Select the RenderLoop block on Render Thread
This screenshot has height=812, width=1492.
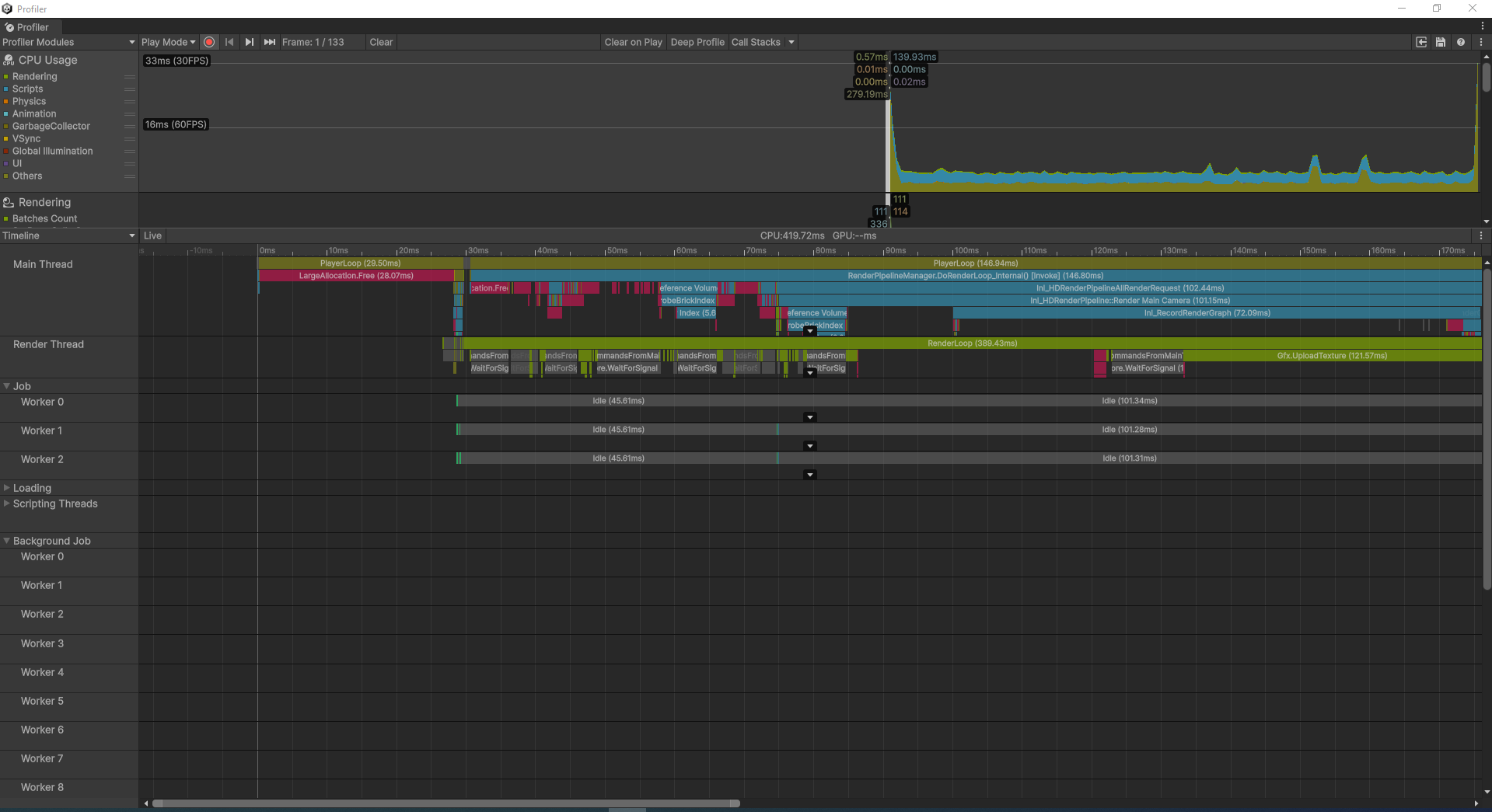(x=972, y=343)
